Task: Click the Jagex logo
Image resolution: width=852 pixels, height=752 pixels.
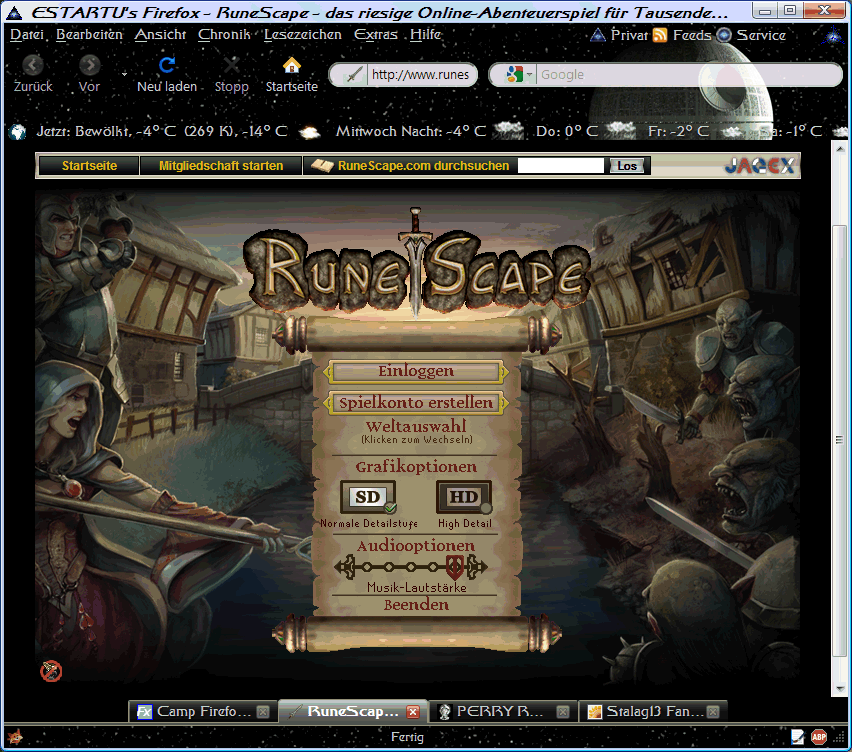Action: coord(760,166)
